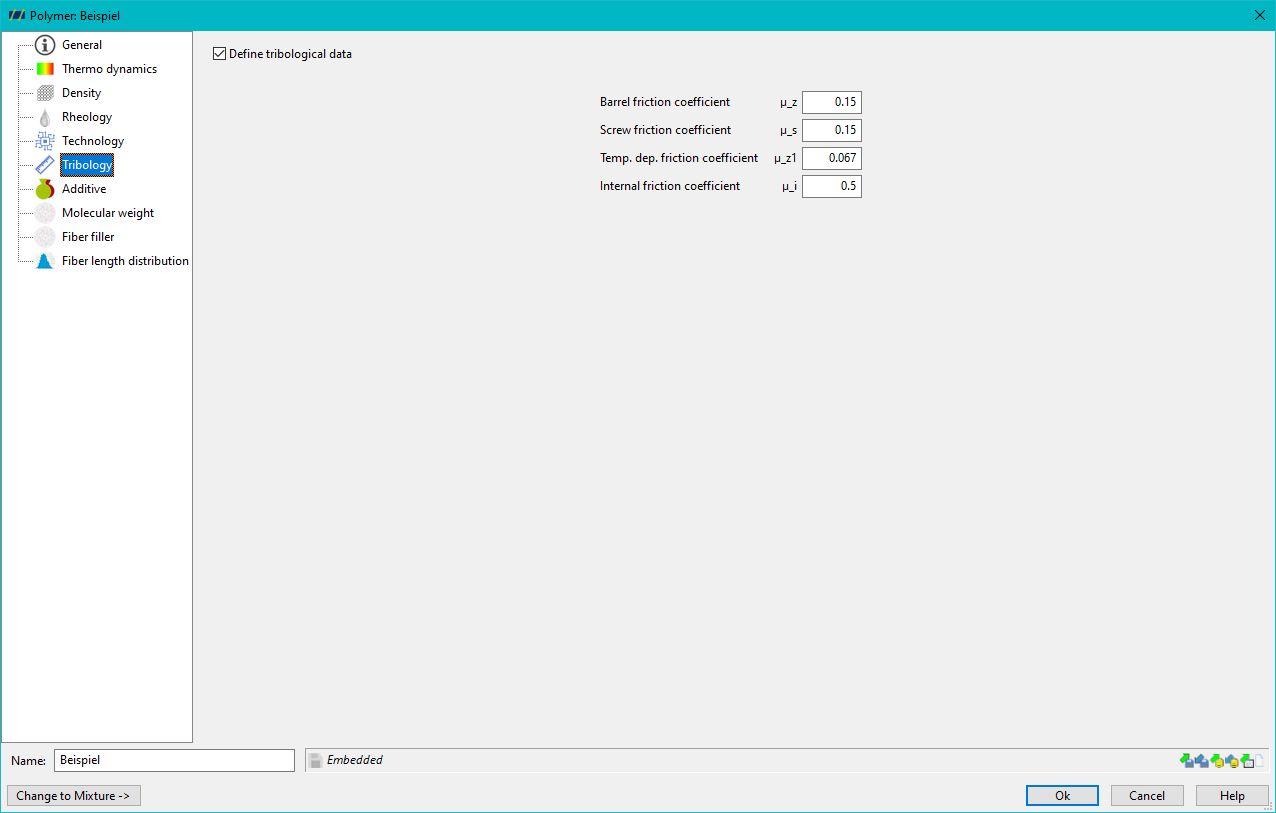This screenshot has height=813, width=1276.
Task: Open the Additive bag icon
Action: pyautogui.click(x=44, y=189)
